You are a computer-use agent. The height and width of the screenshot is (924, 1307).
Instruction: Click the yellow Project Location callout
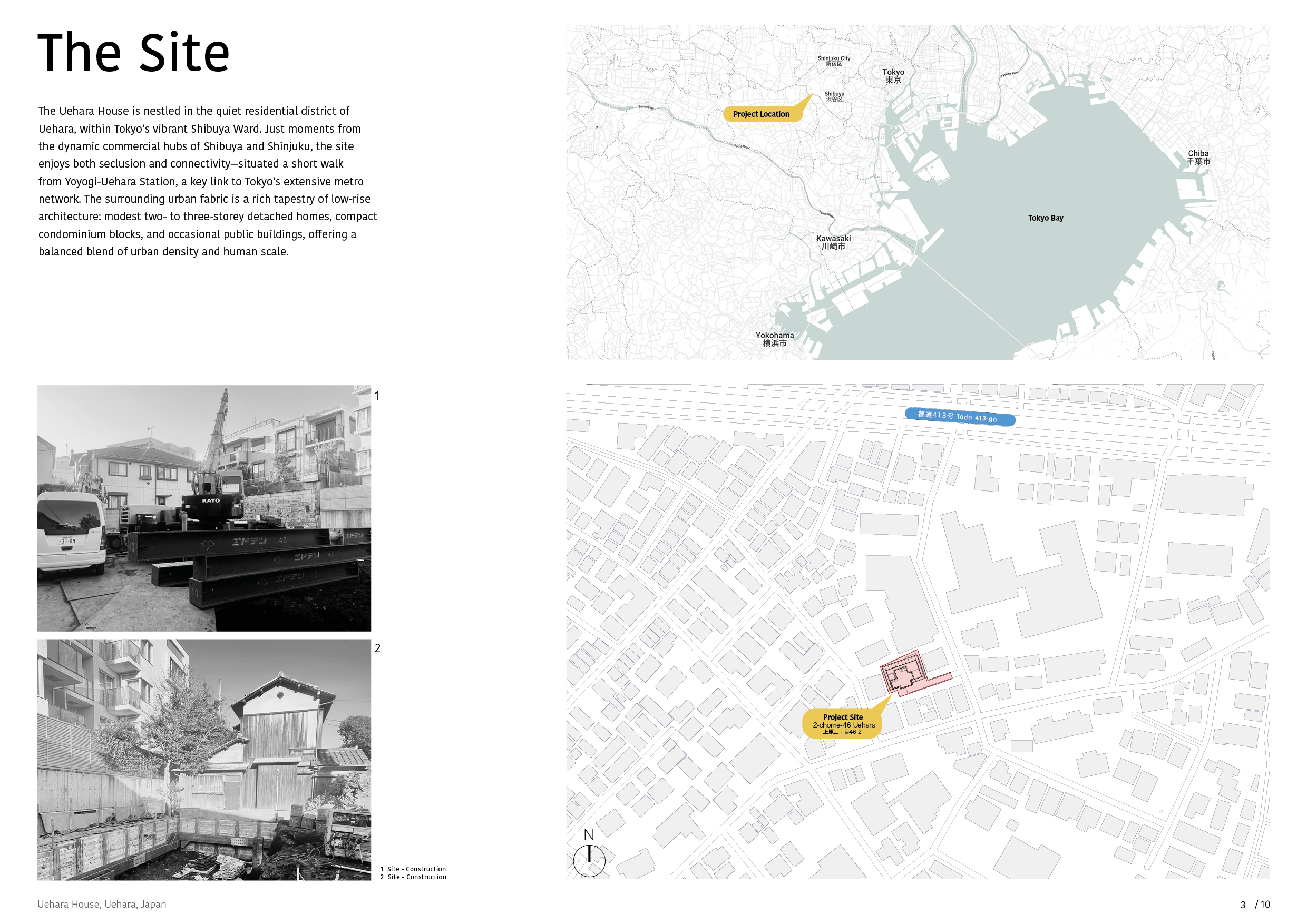[762, 114]
